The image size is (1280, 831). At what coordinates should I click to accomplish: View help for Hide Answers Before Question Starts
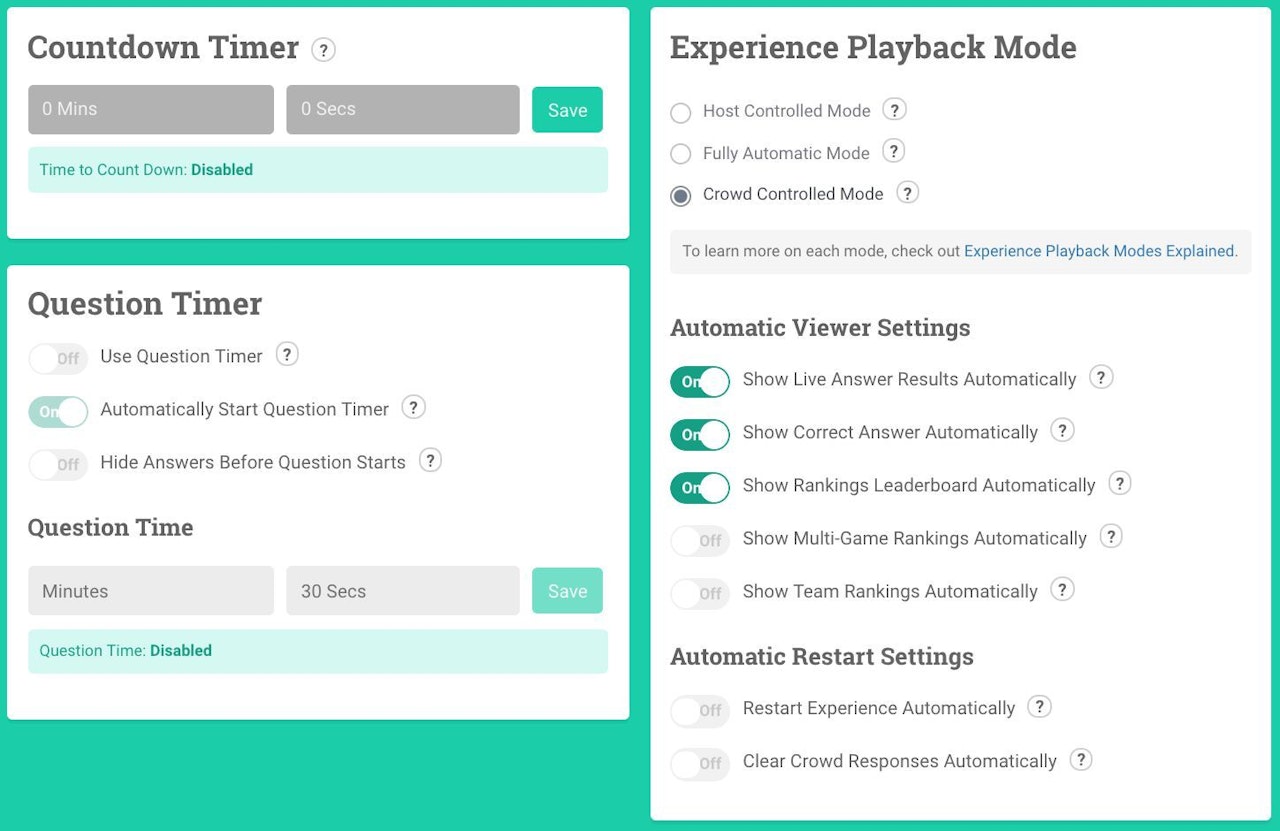[x=430, y=460]
